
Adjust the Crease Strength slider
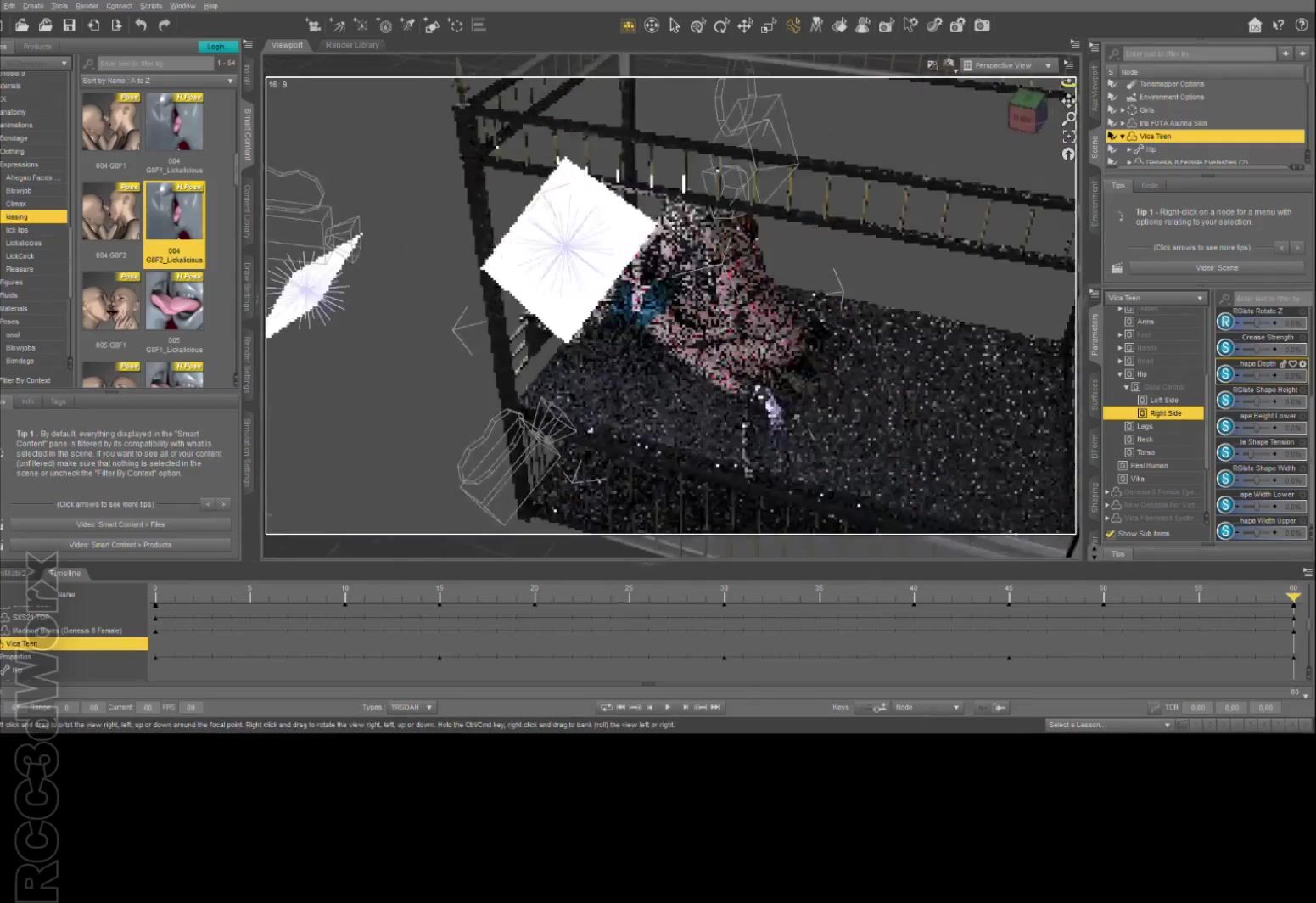pos(1257,349)
